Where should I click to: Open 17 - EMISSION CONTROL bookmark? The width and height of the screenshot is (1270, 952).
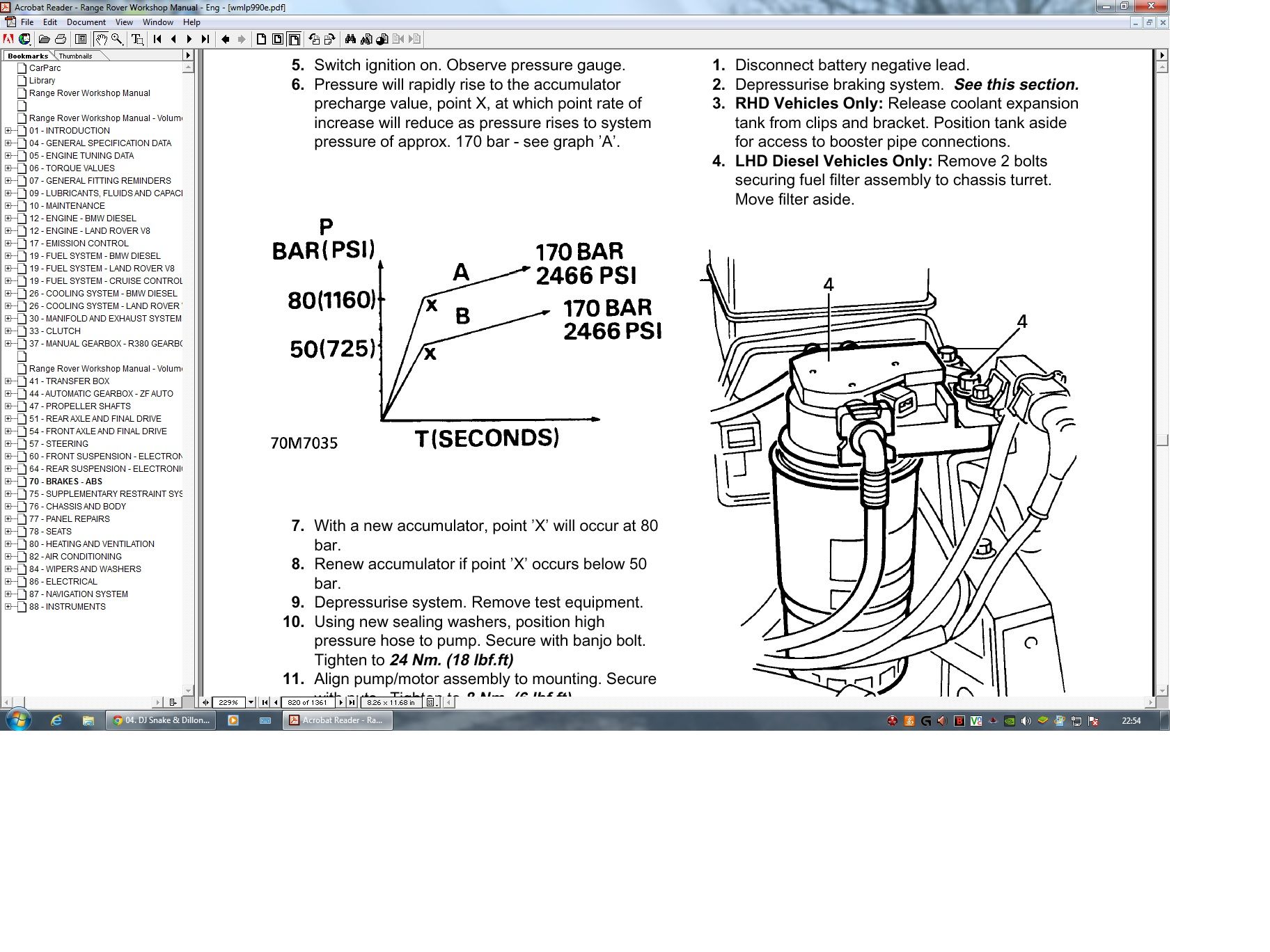79,244
